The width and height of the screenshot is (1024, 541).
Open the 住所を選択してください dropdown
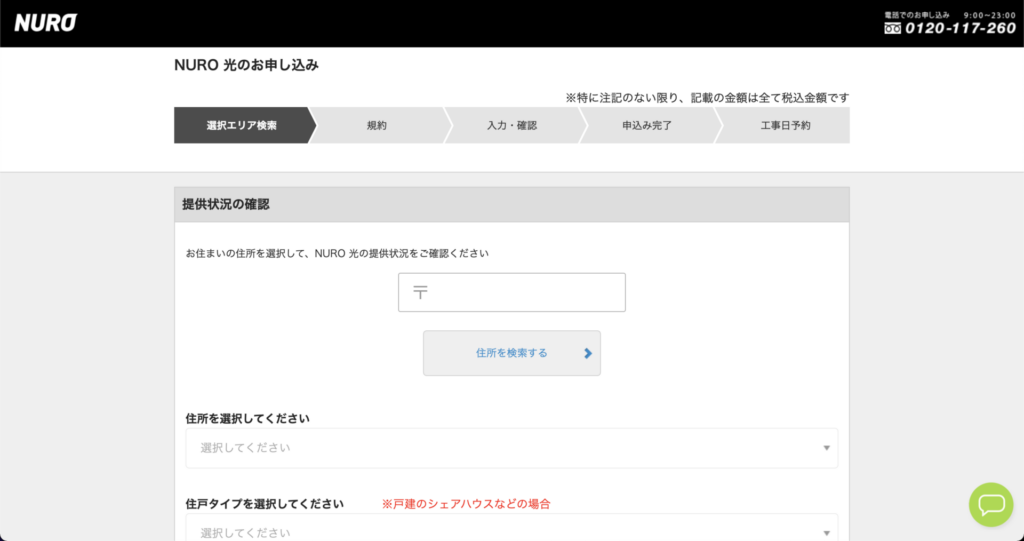(512, 448)
